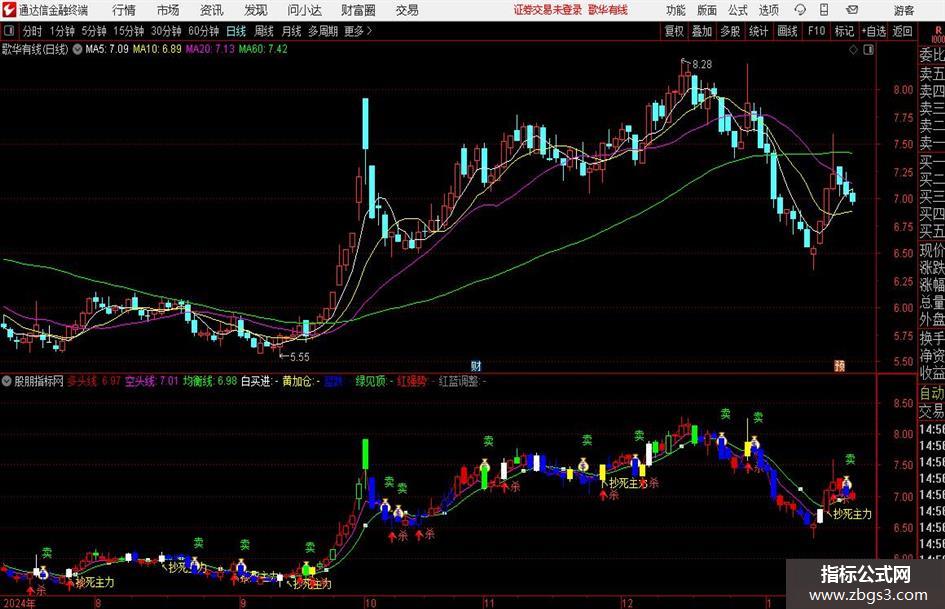Click the MA20: 7.13 label

[210, 49]
